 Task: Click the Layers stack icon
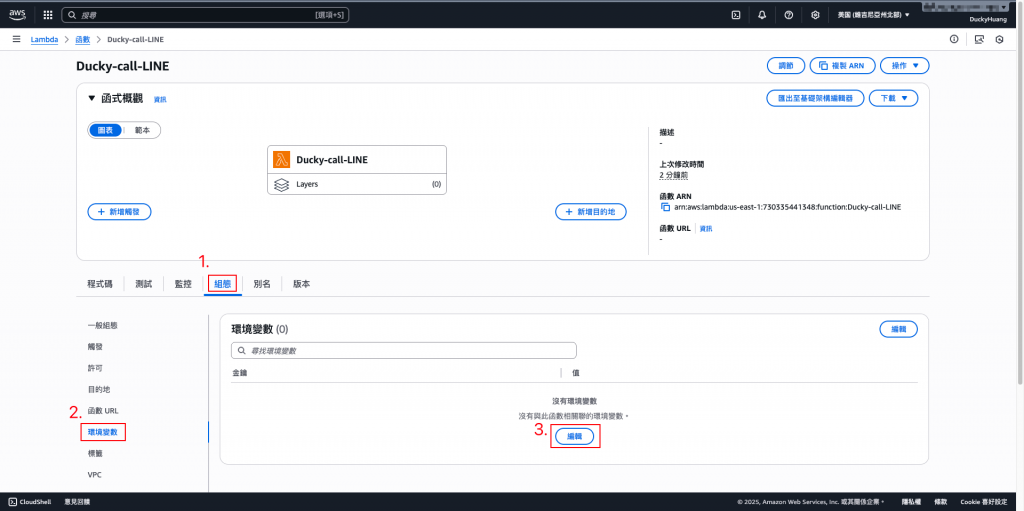pyautogui.click(x=281, y=184)
